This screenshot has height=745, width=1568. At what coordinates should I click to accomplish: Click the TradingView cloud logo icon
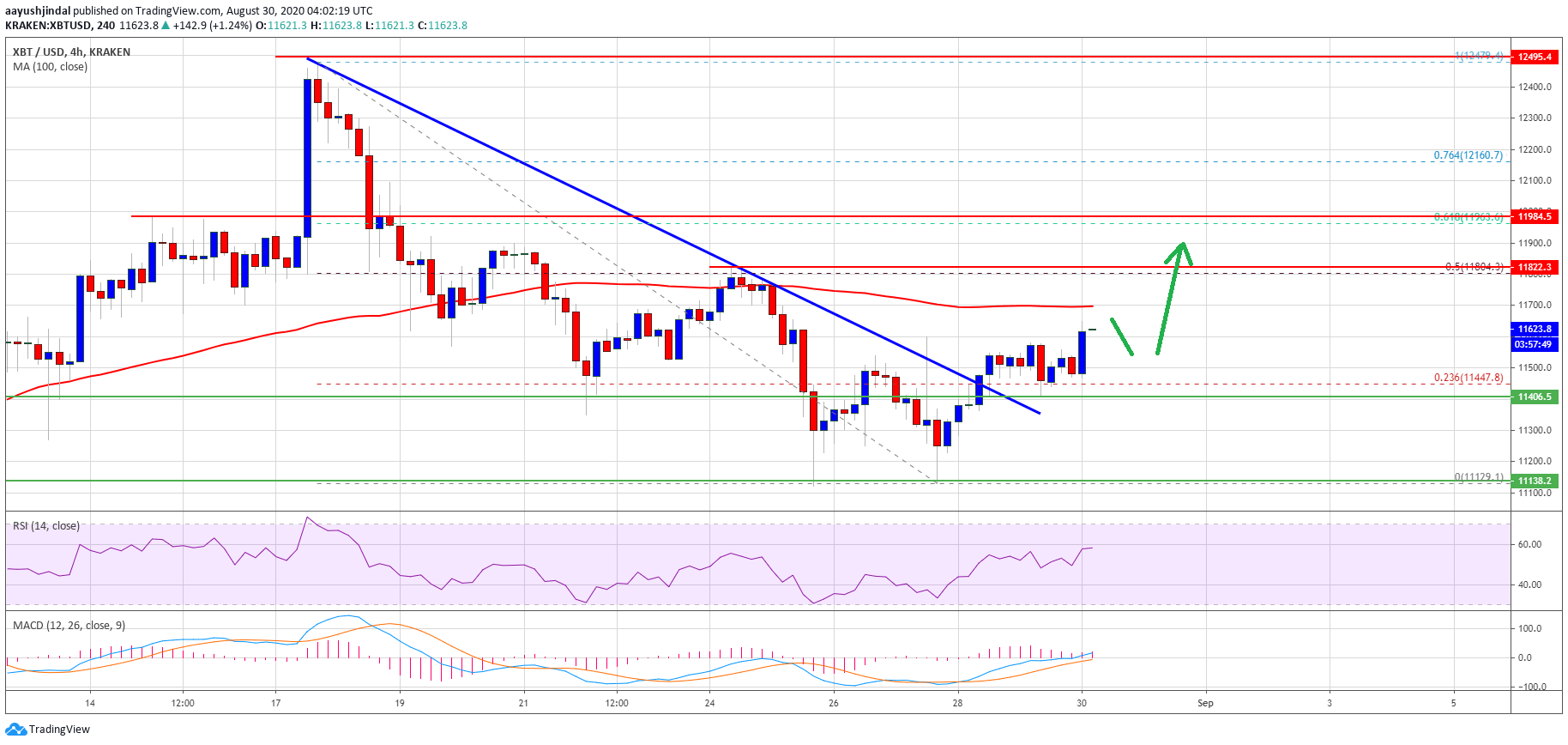15,729
